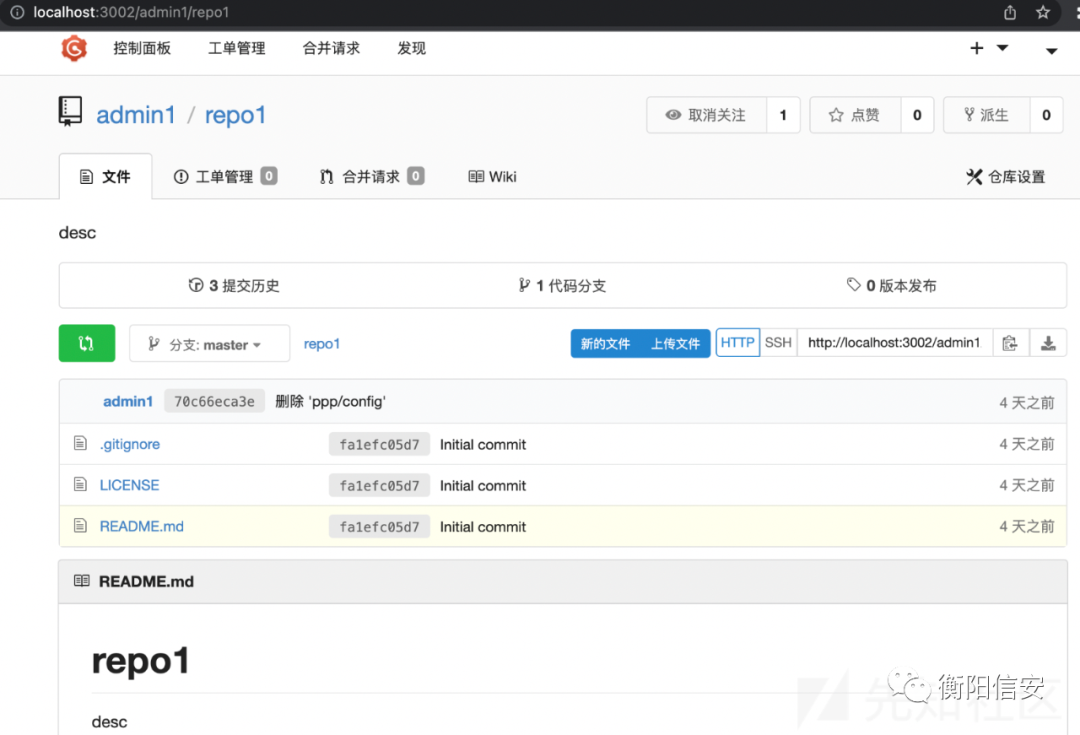Click the site info icon in address bar
This screenshot has height=735, width=1080.
coord(17,12)
